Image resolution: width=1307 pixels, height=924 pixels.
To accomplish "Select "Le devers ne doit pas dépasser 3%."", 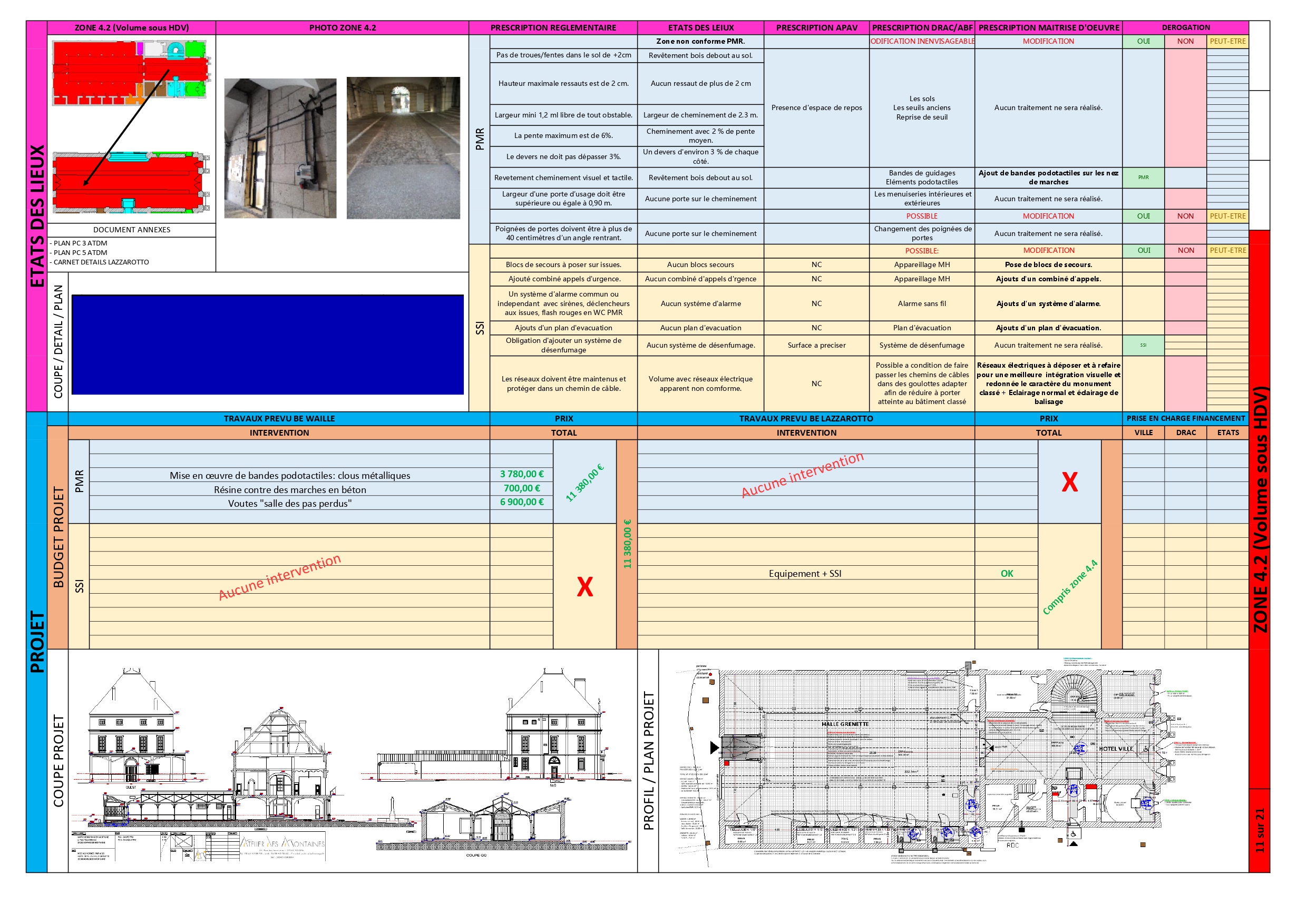I will (563, 156).
